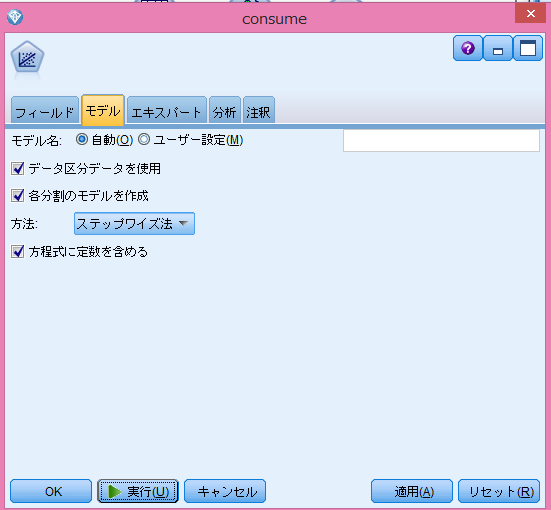Select the 自動(O) model name radio button
551x510 pixels.
point(82,140)
